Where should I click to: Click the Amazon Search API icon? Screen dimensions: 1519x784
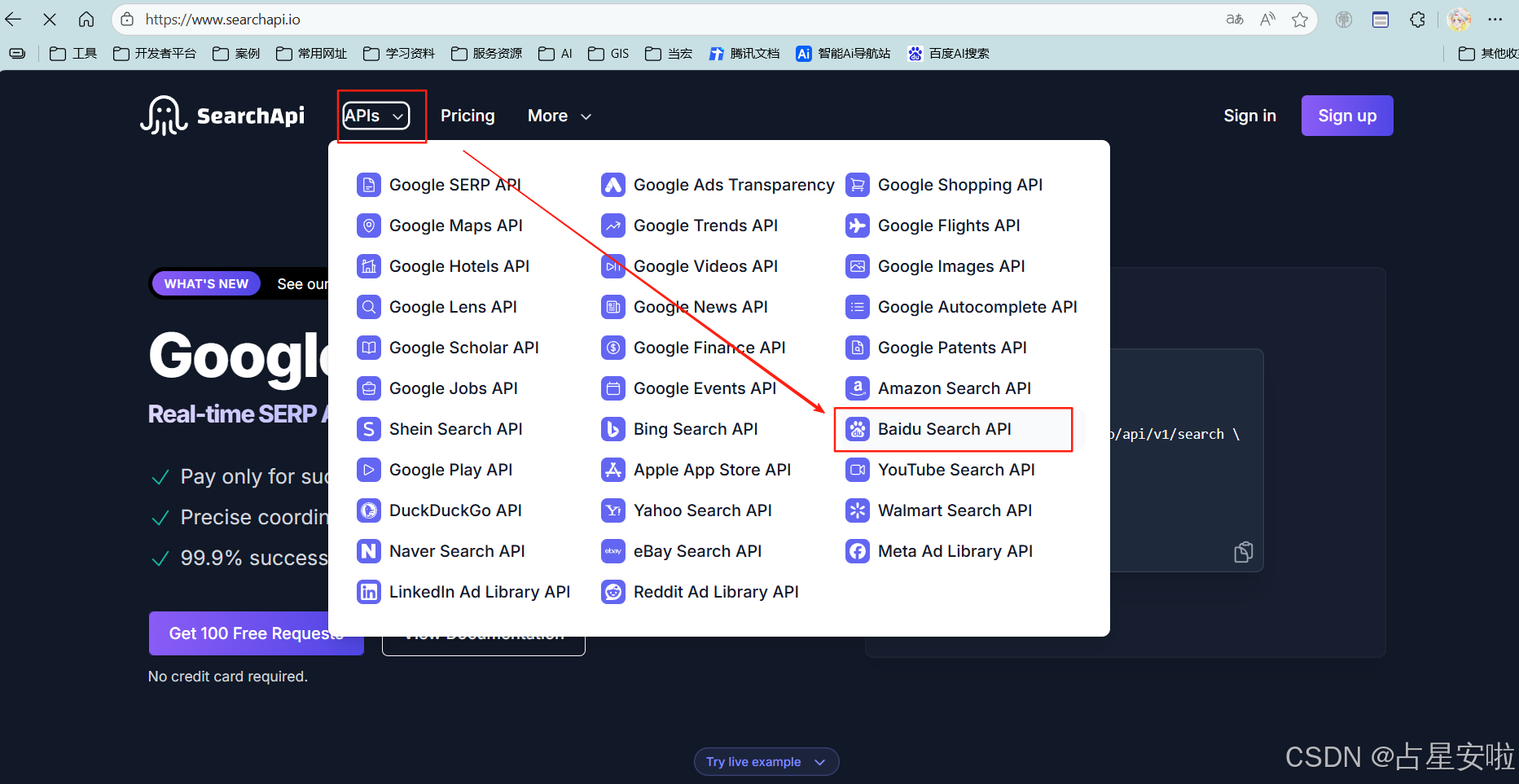[x=858, y=388]
